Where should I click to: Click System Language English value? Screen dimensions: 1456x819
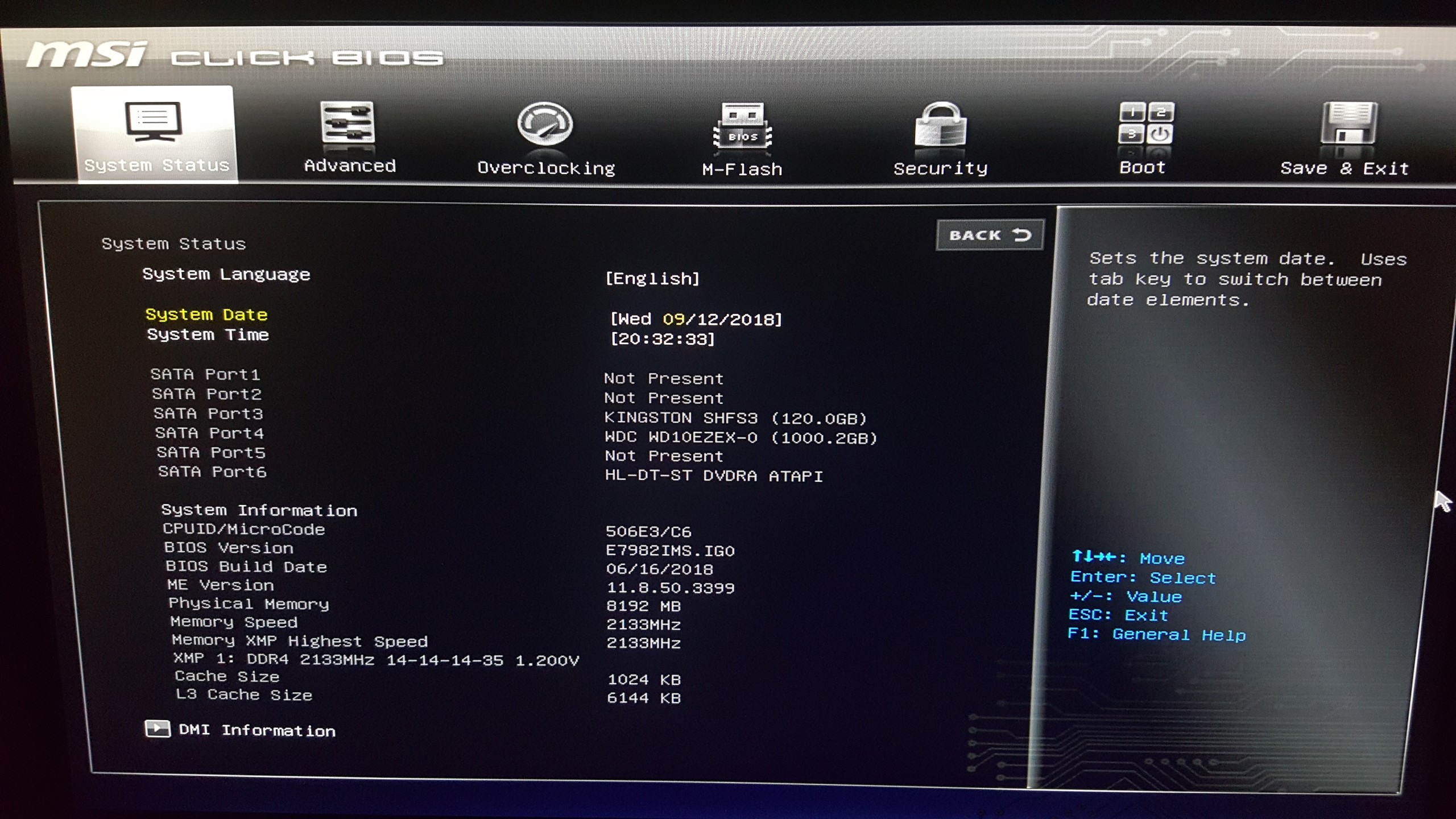(x=653, y=278)
